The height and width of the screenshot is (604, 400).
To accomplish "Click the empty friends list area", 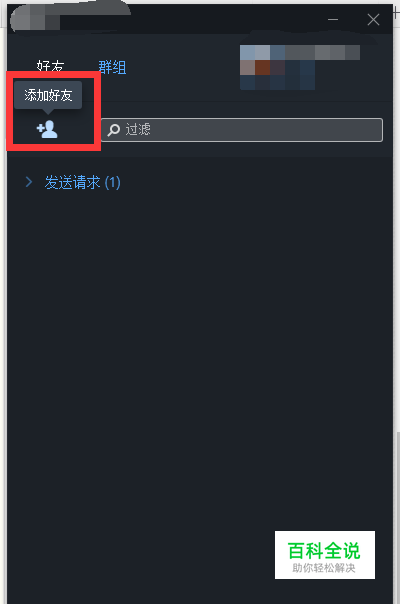I will (x=200, y=347).
